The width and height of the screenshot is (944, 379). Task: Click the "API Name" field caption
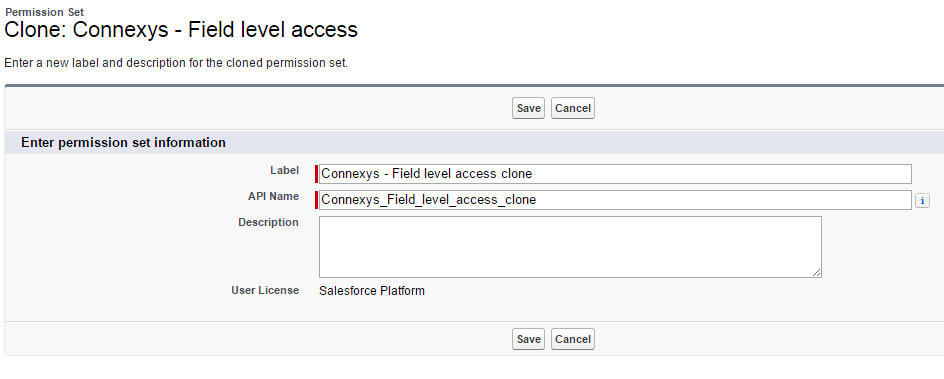click(x=273, y=196)
